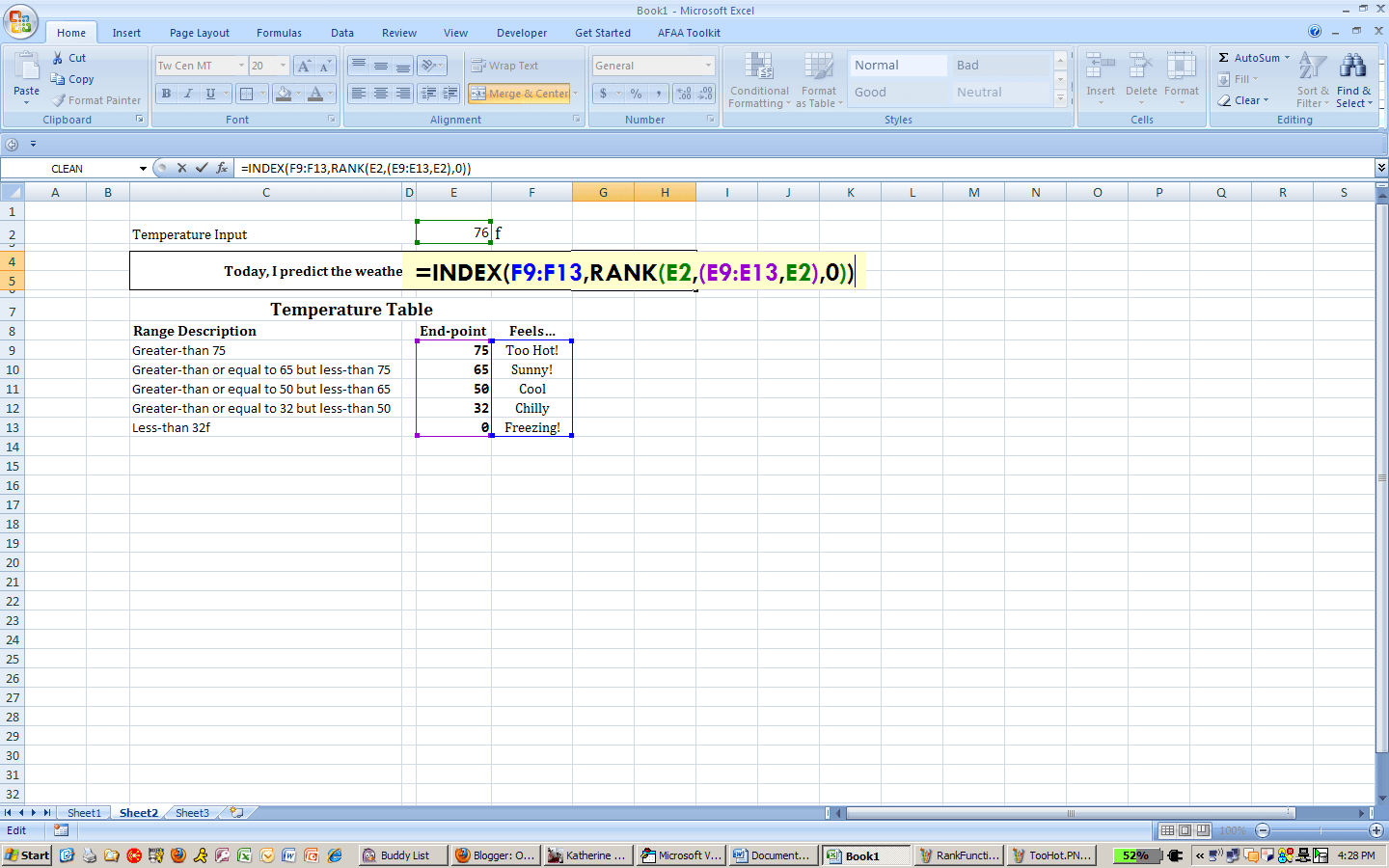Viewport: 1389px width, 868px height.
Task: Toggle Merge & Center for the cell
Action: click(x=520, y=94)
